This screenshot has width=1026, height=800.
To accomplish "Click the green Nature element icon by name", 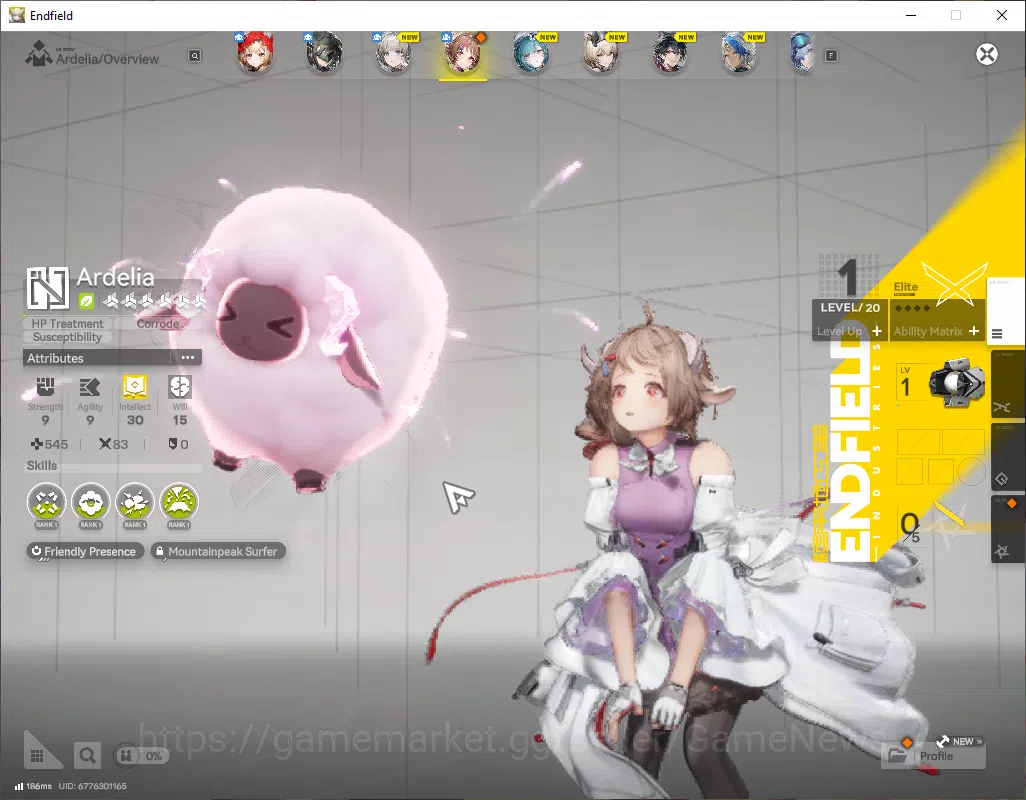I will pyautogui.click(x=86, y=302).
